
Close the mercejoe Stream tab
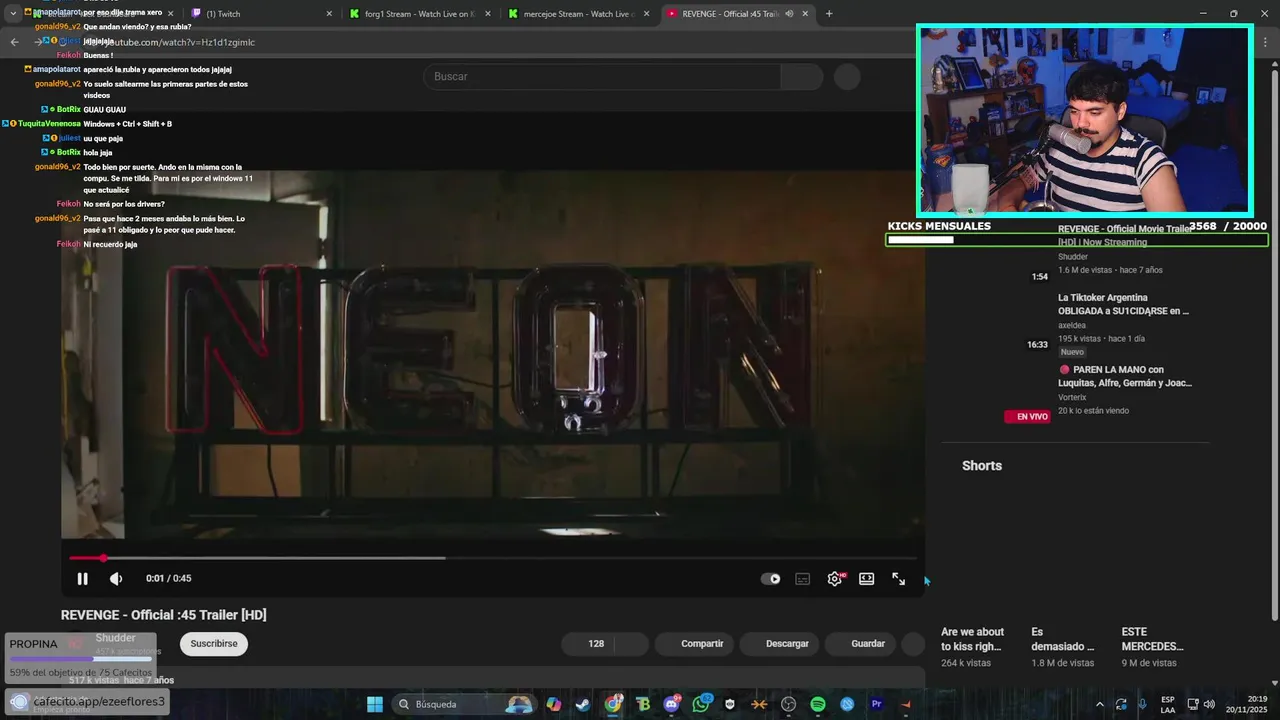point(646,14)
